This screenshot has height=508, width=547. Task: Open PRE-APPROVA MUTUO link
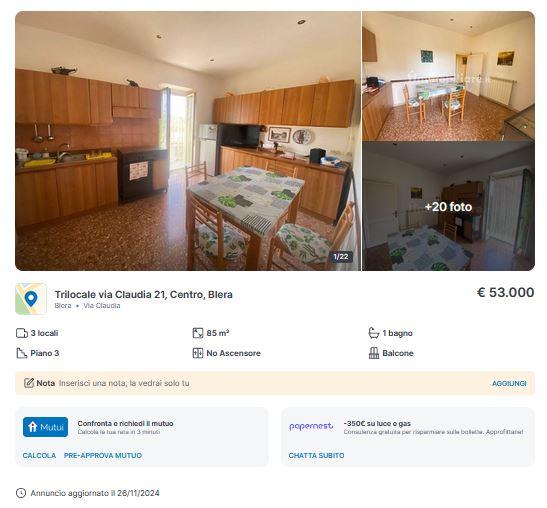pos(103,456)
